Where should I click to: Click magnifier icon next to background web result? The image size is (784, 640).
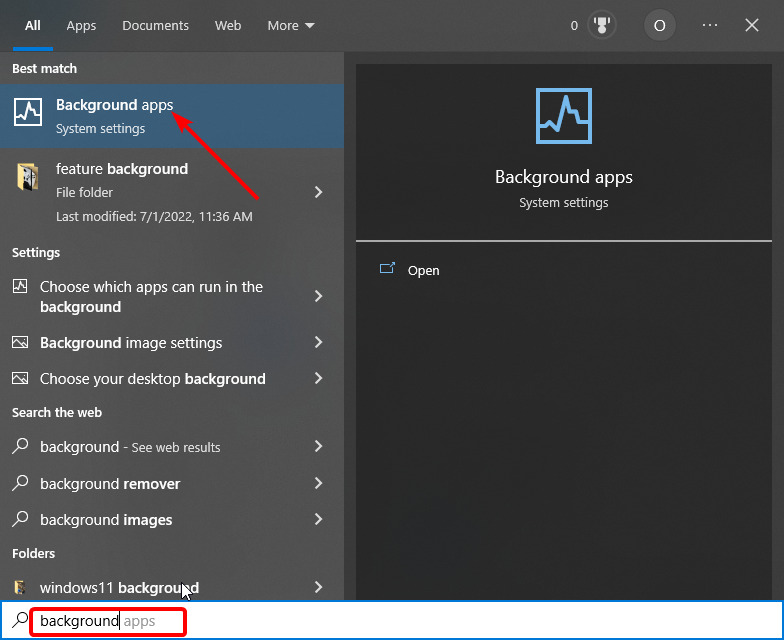point(20,446)
